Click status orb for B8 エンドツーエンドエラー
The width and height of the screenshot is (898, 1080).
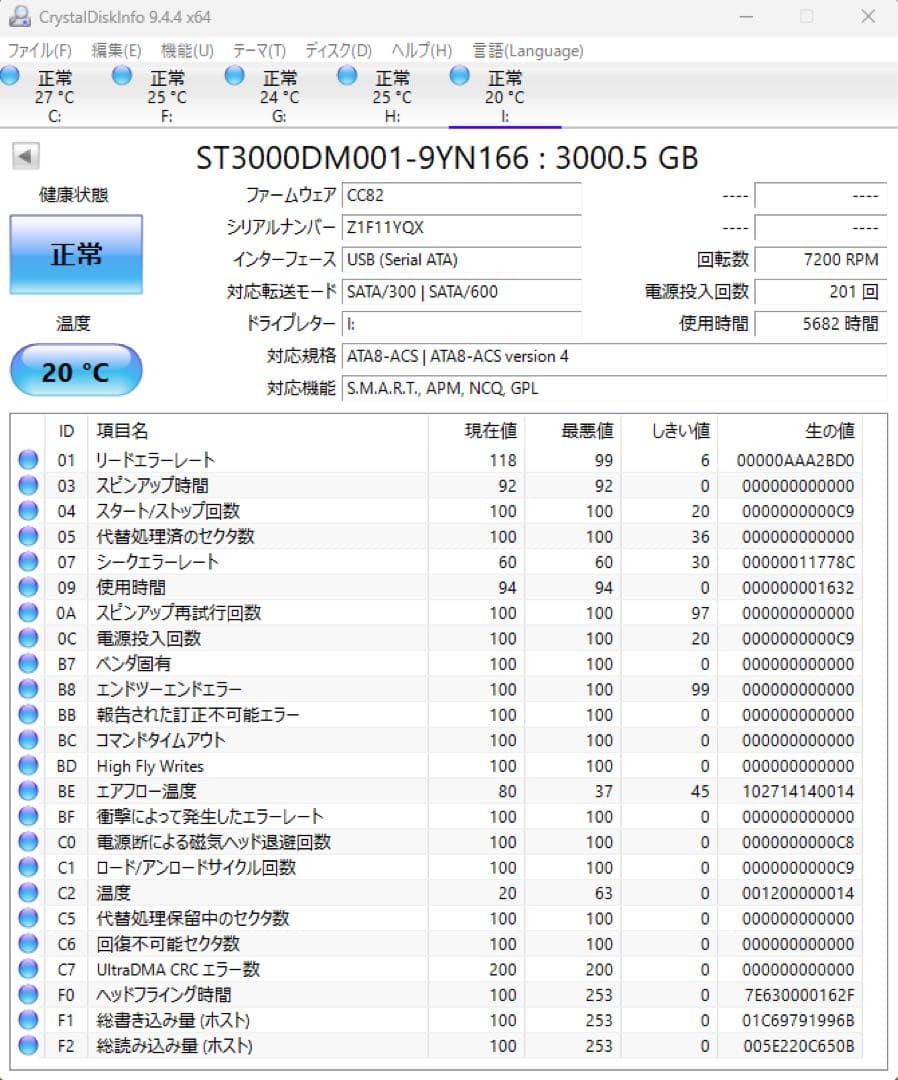28,689
